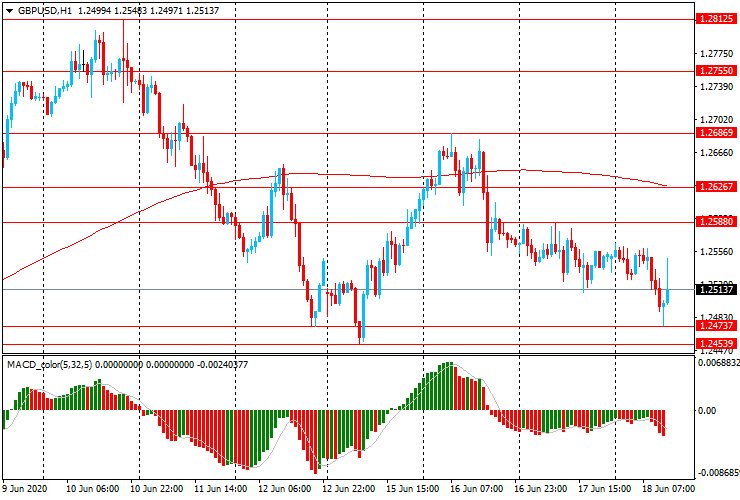Viewport: 740px width, 500px height.
Task: Click the 1.27020 price scale value
Action: coord(716,120)
